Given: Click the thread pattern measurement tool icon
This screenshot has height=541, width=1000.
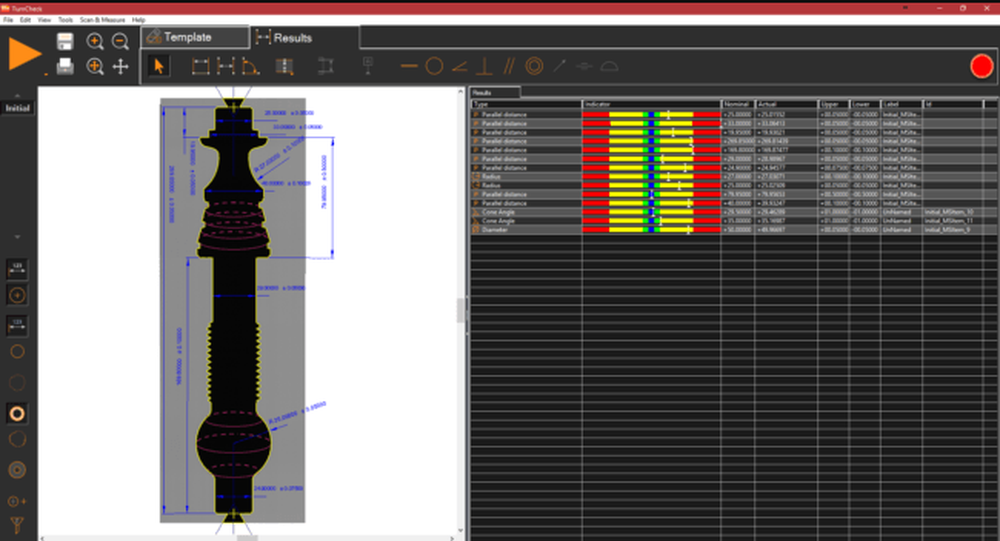Looking at the screenshot, I should pos(284,66).
